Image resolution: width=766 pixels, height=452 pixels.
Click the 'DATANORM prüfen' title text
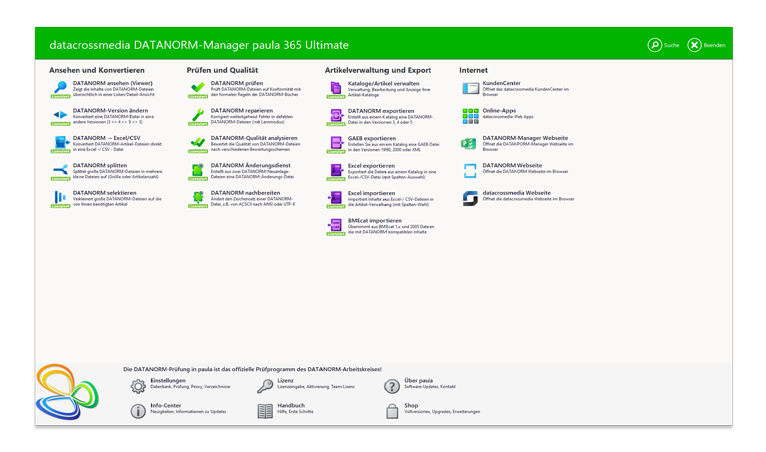click(x=237, y=83)
